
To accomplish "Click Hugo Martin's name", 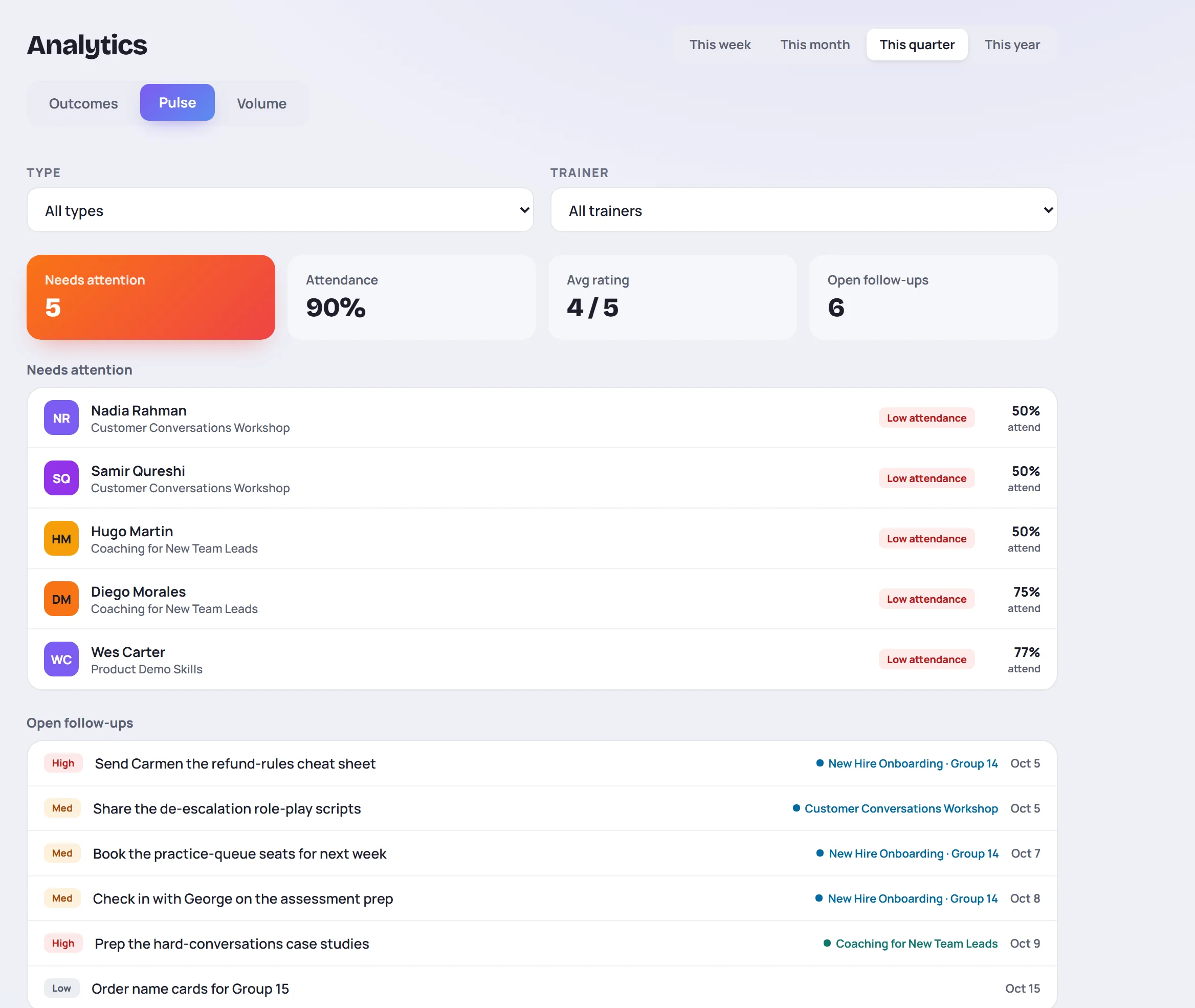I will point(132,532).
